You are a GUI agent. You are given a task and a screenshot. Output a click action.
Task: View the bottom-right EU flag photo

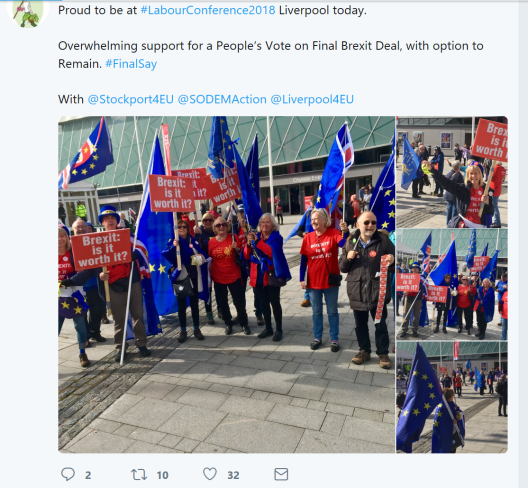coord(452,397)
